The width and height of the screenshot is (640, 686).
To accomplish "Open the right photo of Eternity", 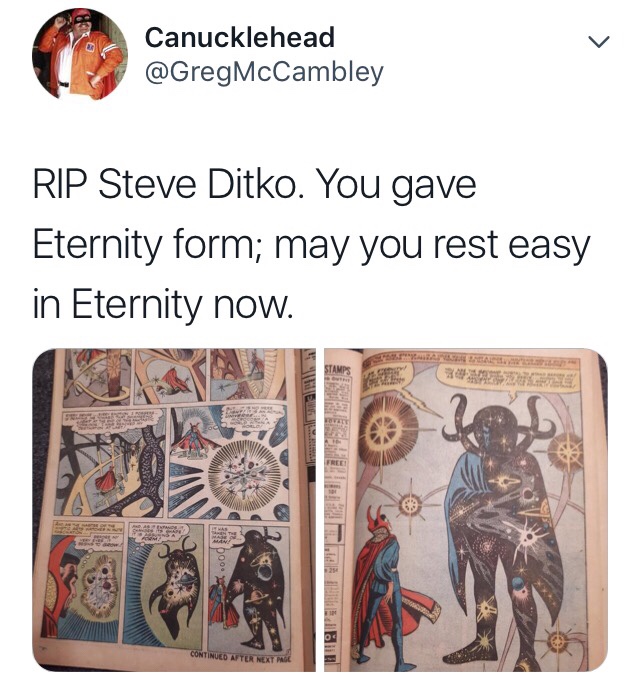I will click(x=466, y=510).
